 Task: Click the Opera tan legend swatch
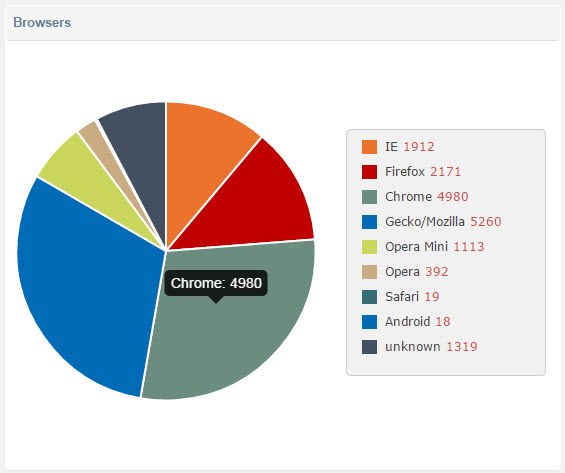pyautogui.click(x=369, y=272)
